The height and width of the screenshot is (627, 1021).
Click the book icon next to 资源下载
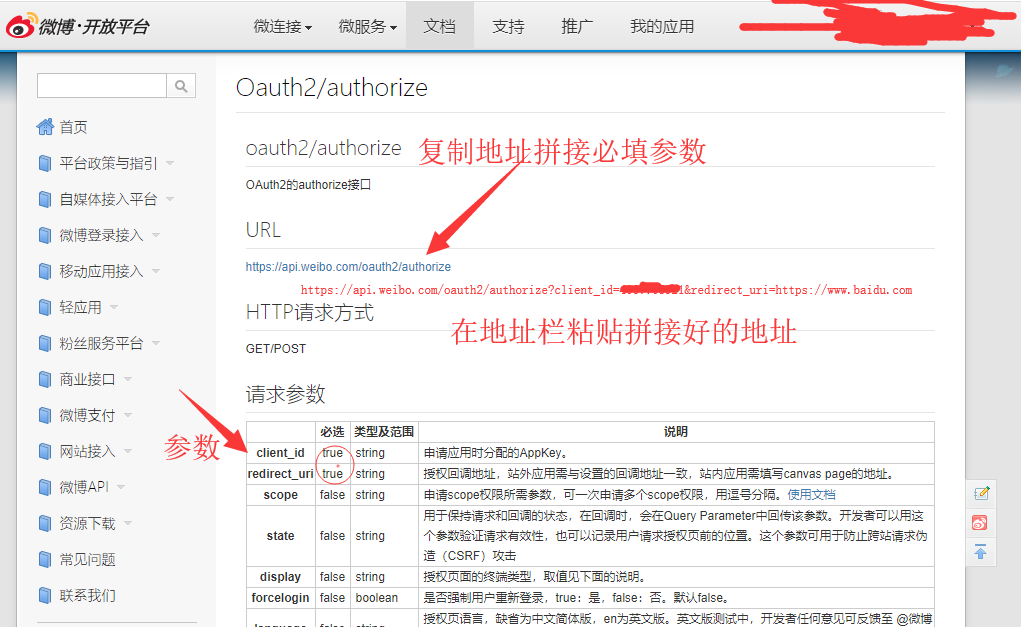tap(45, 523)
